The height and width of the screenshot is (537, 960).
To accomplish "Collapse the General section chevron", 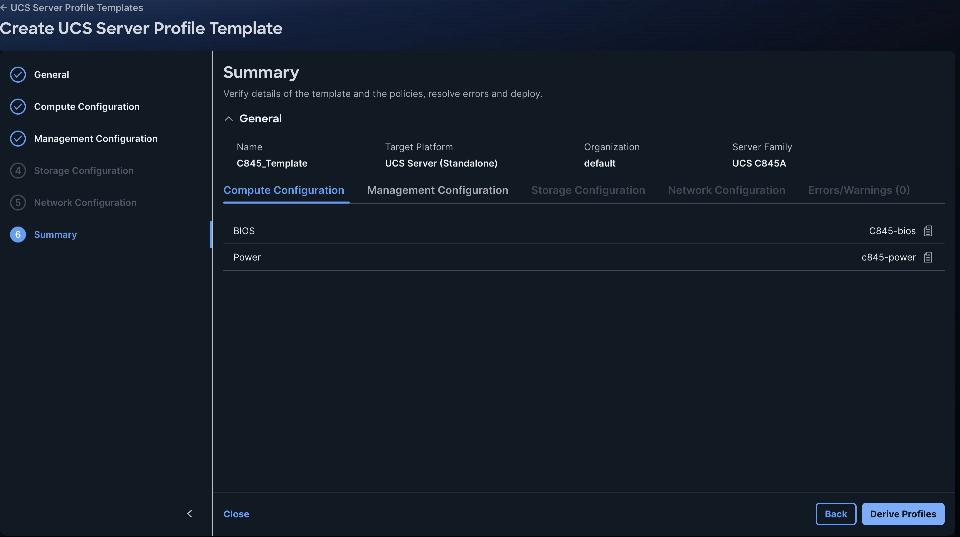I will tap(228, 119).
